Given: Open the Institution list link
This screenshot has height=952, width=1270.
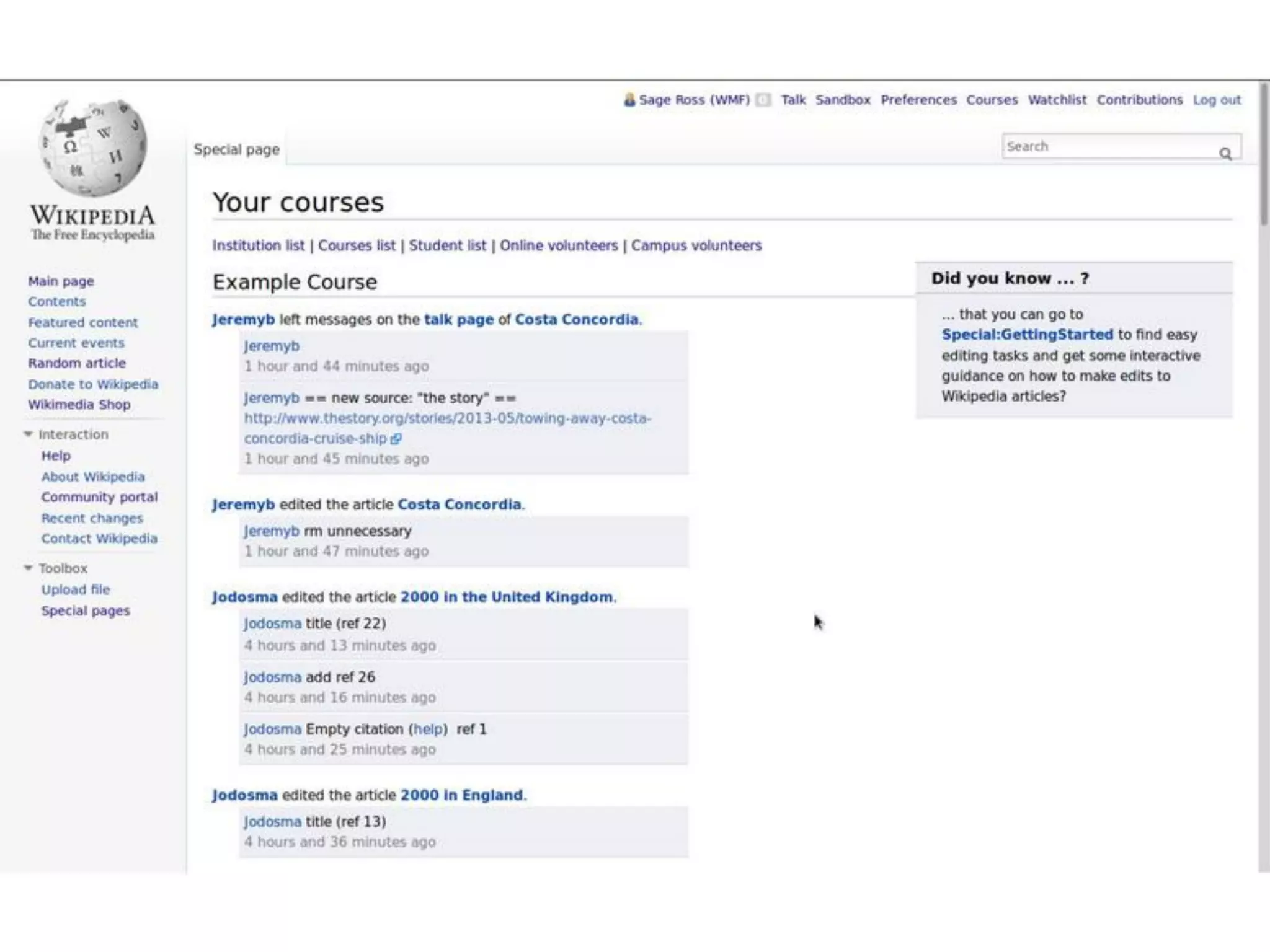Looking at the screenshot, I should pos(258,245).
